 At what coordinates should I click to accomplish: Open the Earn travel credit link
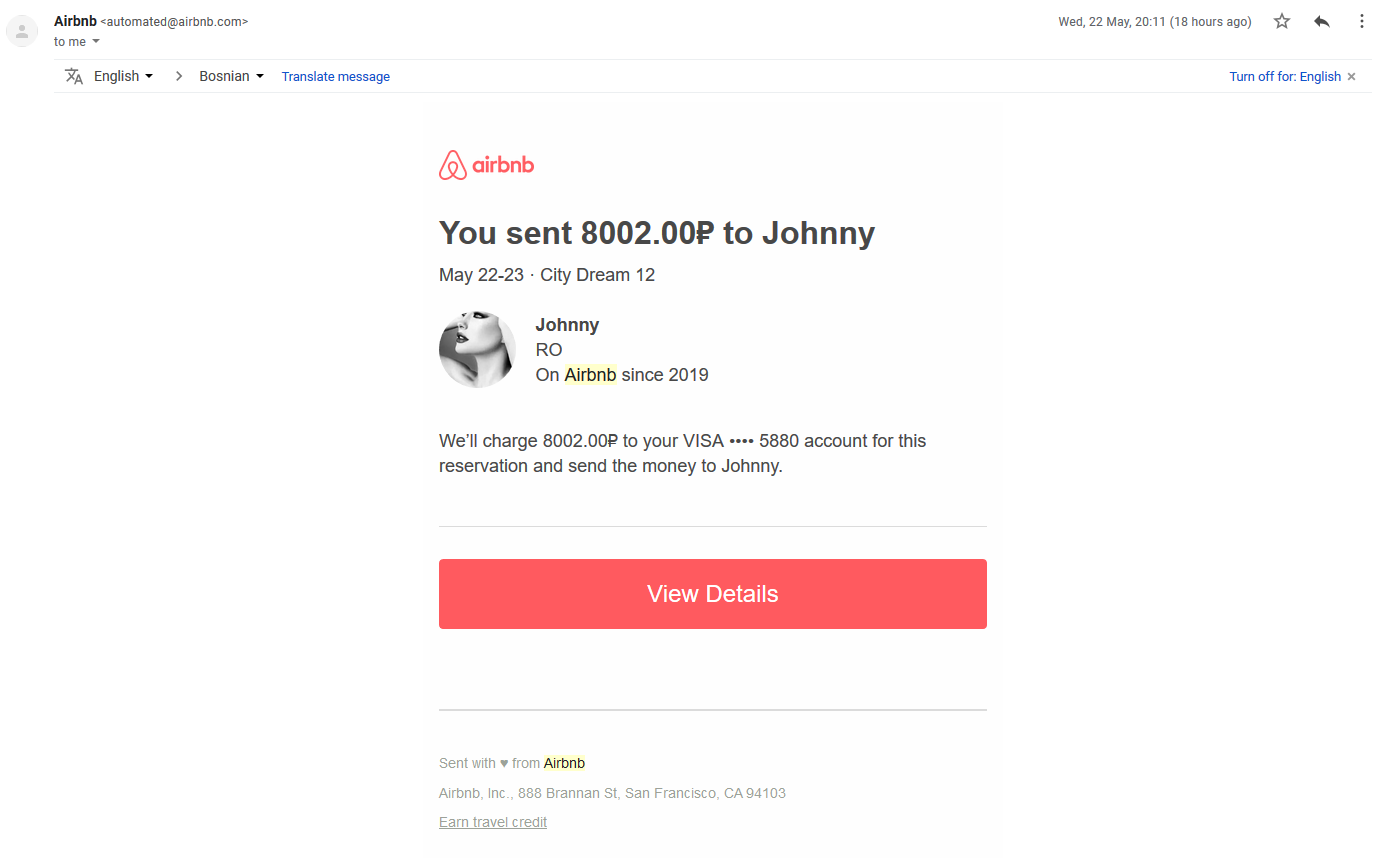tap(493, 822)
